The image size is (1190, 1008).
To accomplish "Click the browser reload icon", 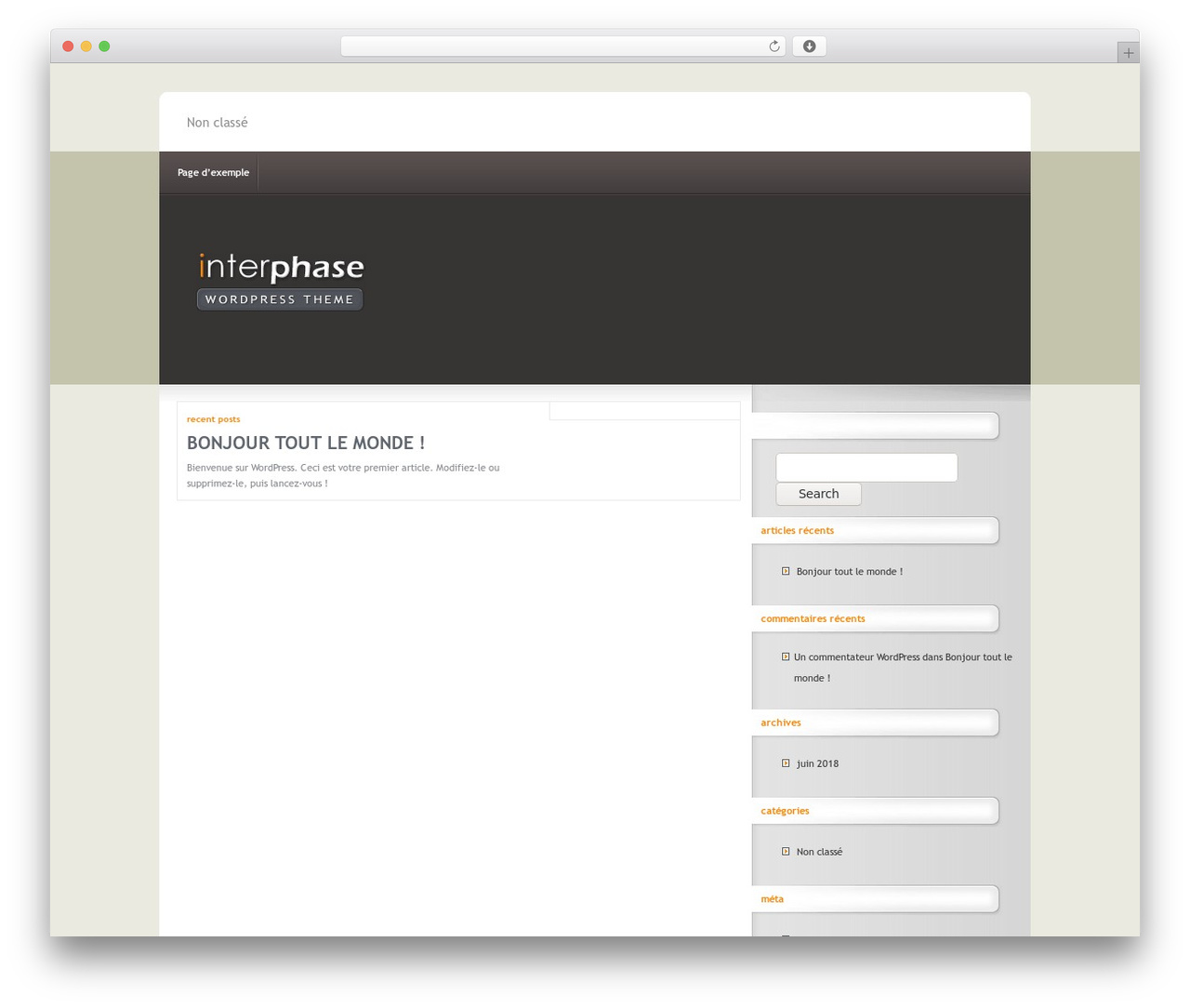I will click(773, 46).
